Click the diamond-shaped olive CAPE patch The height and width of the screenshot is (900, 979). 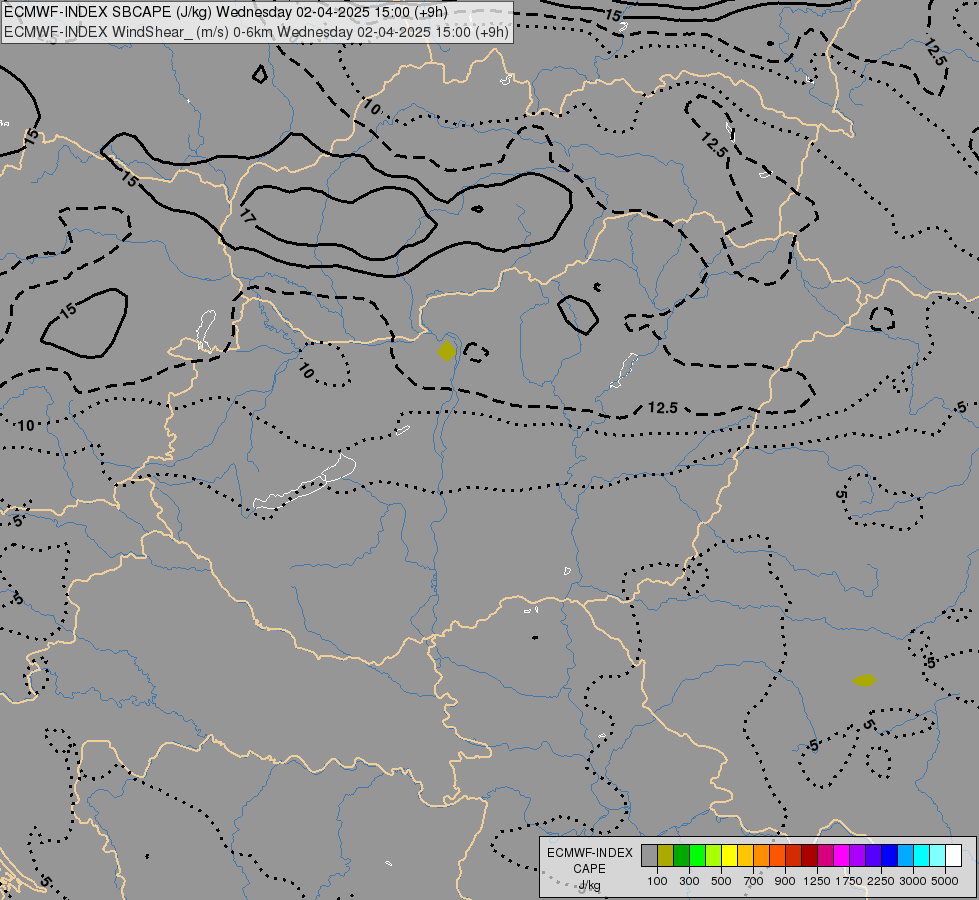point(446,351)
